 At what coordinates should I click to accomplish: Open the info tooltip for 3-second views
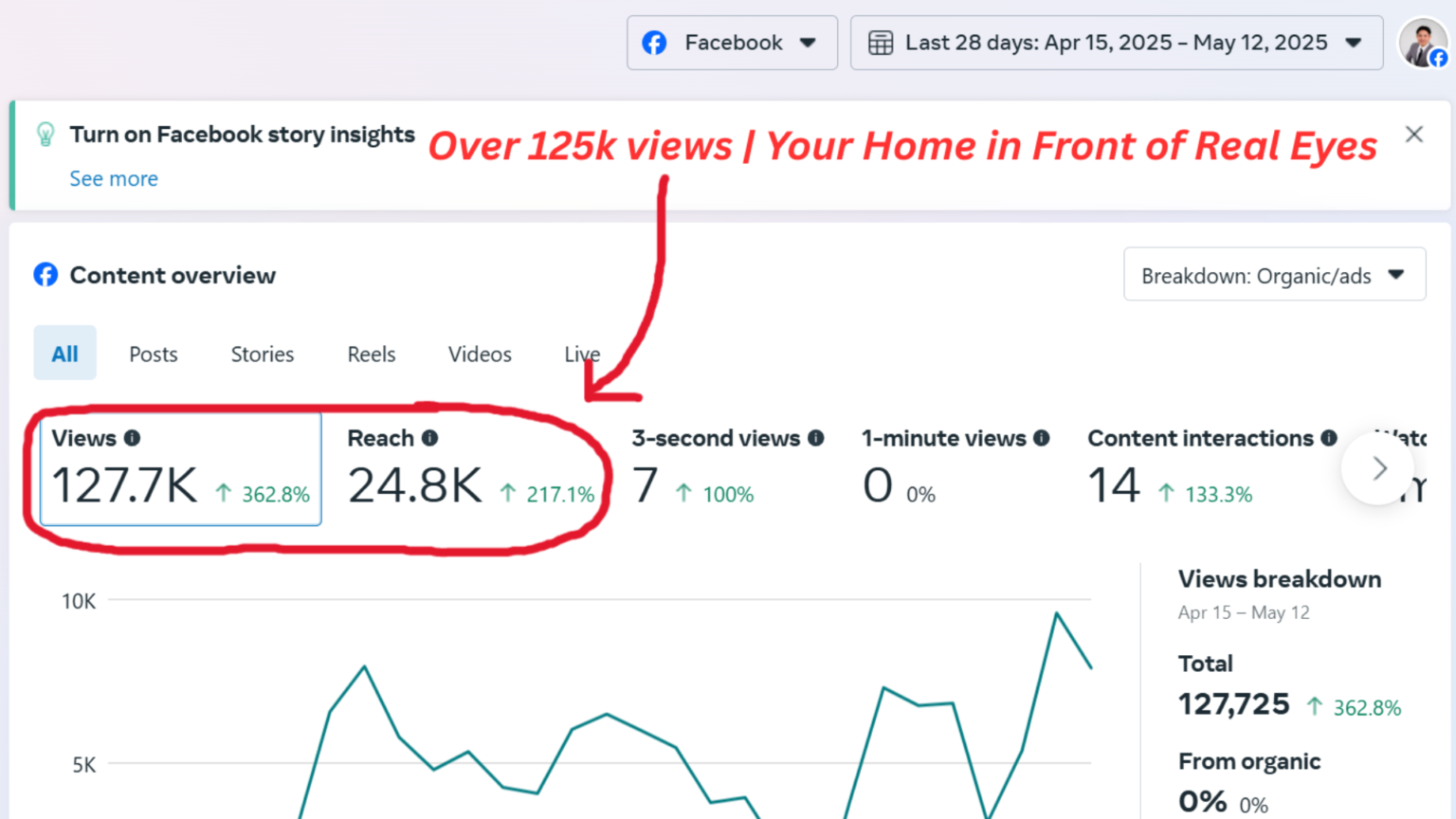coord(814,438)
